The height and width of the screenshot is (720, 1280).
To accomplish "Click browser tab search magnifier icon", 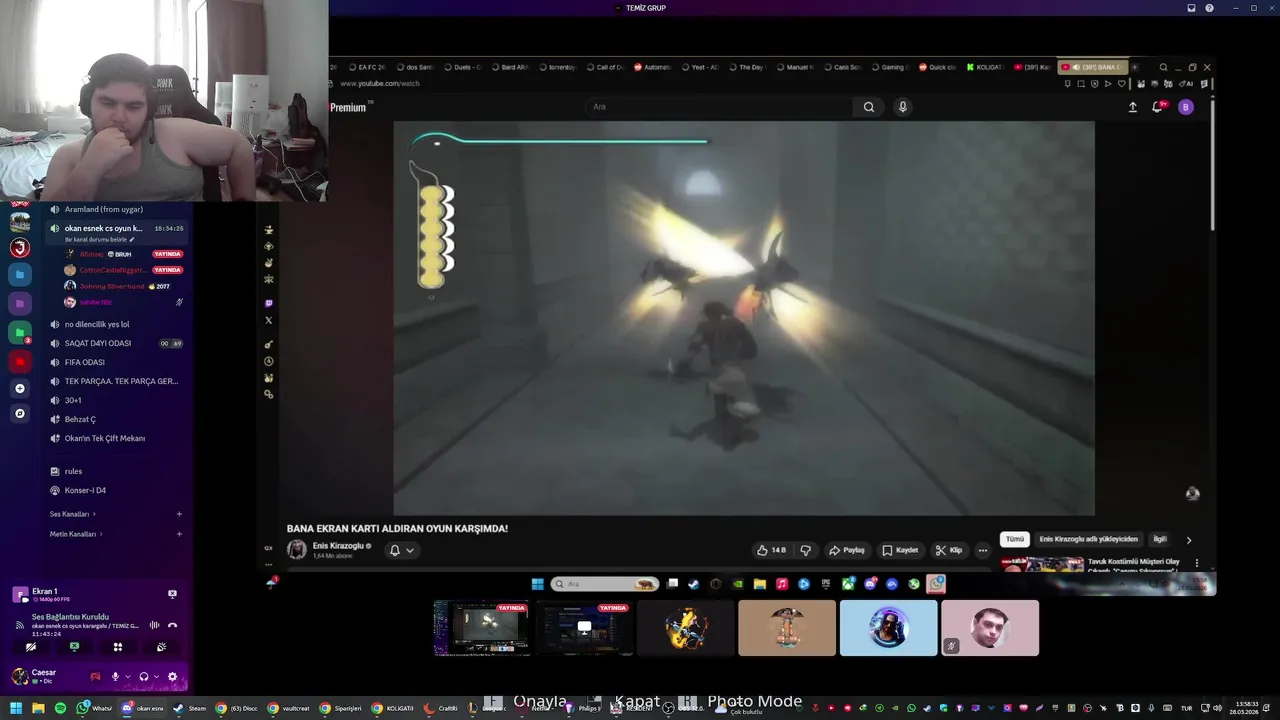I will pyautogui.click(x=1163, y=67).
